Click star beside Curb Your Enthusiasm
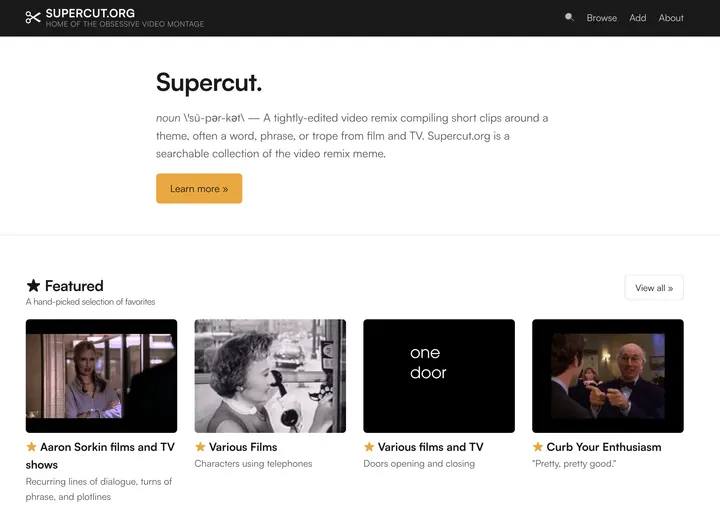 [x=538, y=447]
